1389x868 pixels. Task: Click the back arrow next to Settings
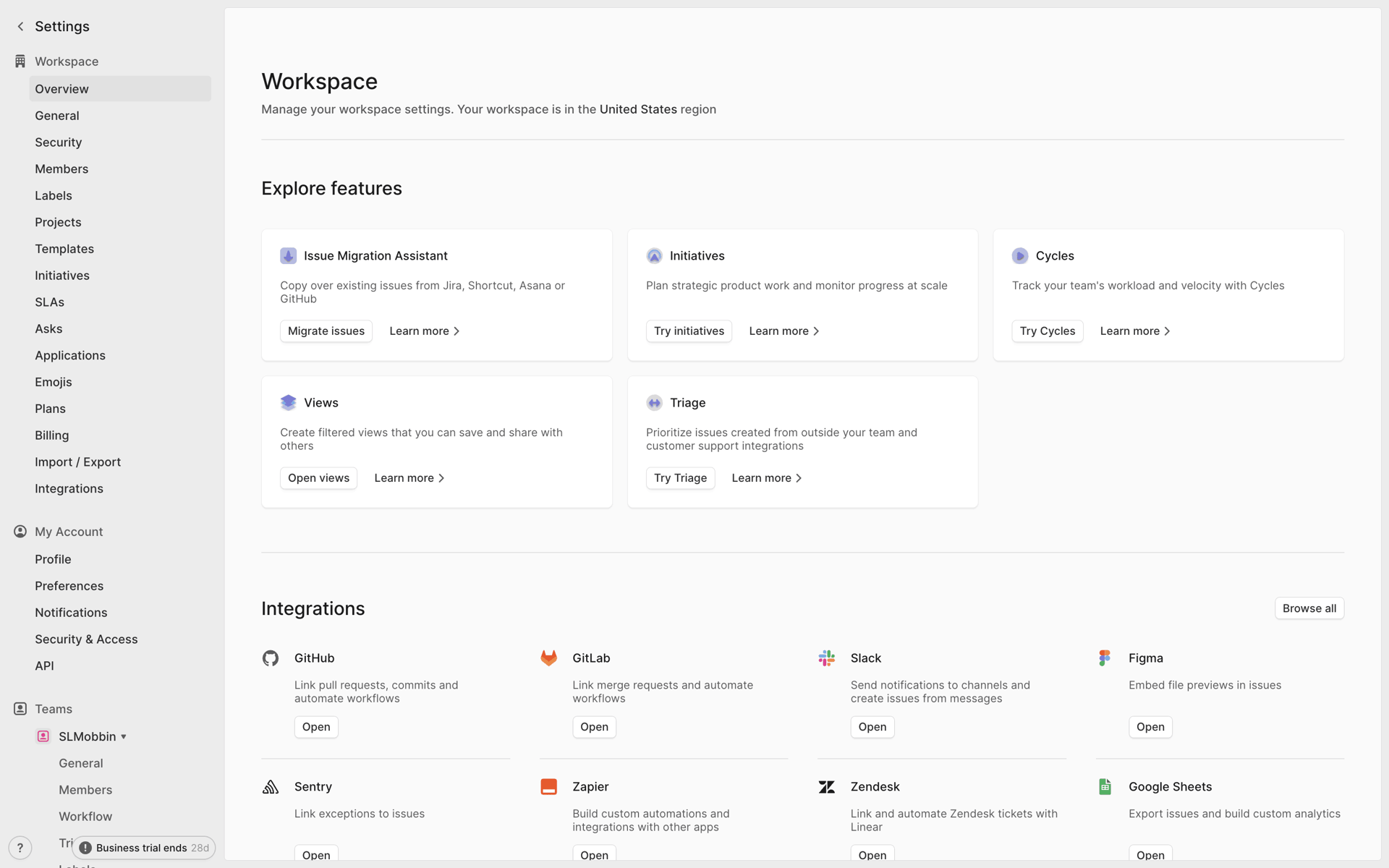pyautogui.click(x=20, y=27)
